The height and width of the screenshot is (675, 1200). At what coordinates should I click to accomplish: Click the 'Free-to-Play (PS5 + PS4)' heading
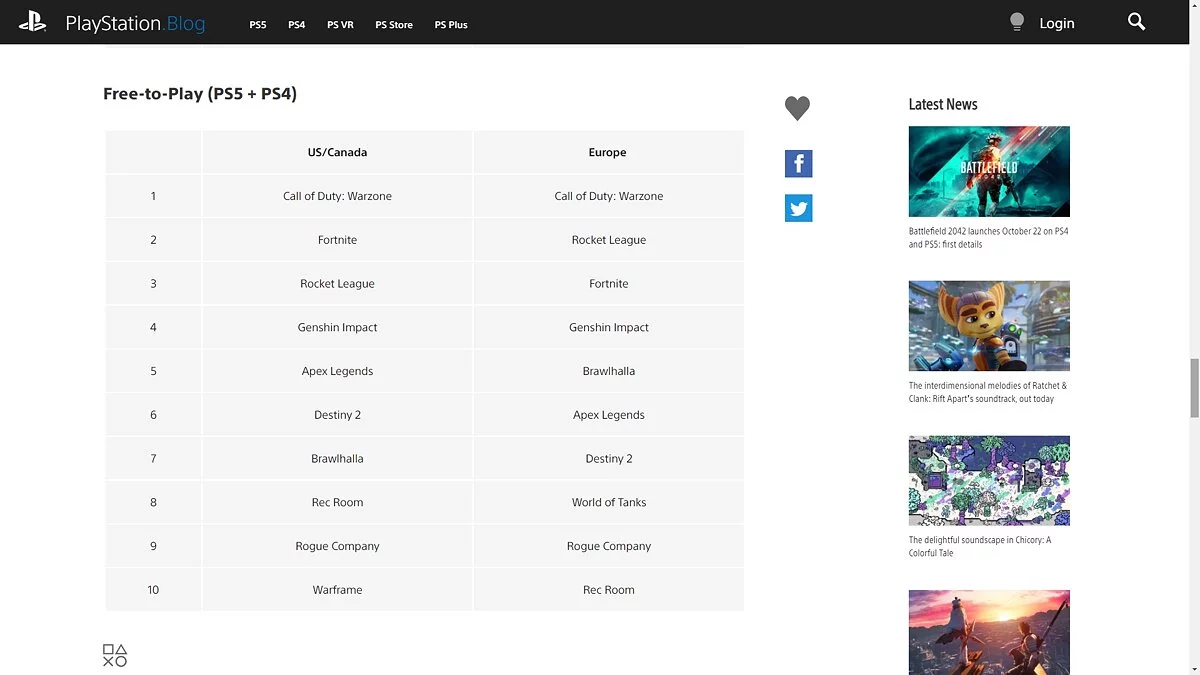click(x=200, y=94)
